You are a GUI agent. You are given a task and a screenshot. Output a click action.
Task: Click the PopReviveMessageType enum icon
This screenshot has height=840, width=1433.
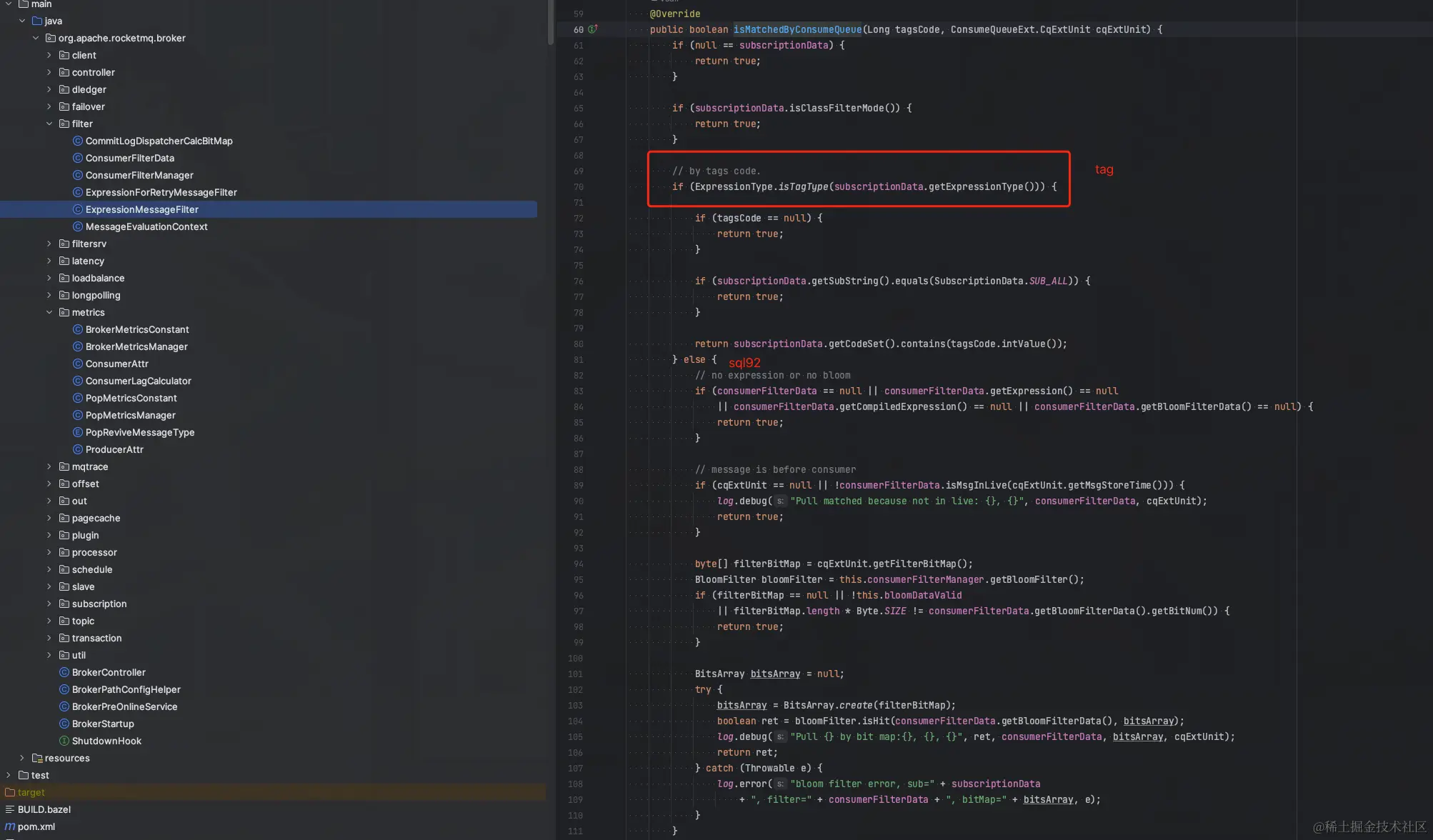point(78,432)
